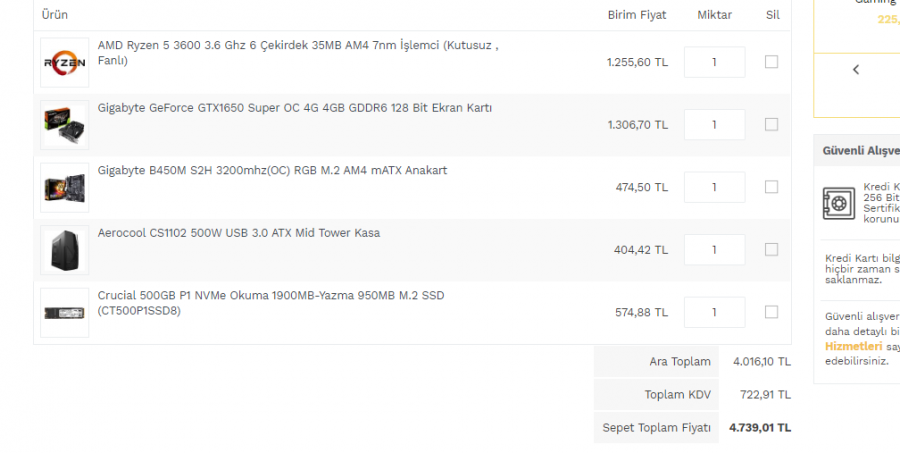Image resolution: width=900 pixels, height=453 pixels.
Task: Open the Gigabyte GeForce GTX1650 Super link
Action: (x=294, y=108)
